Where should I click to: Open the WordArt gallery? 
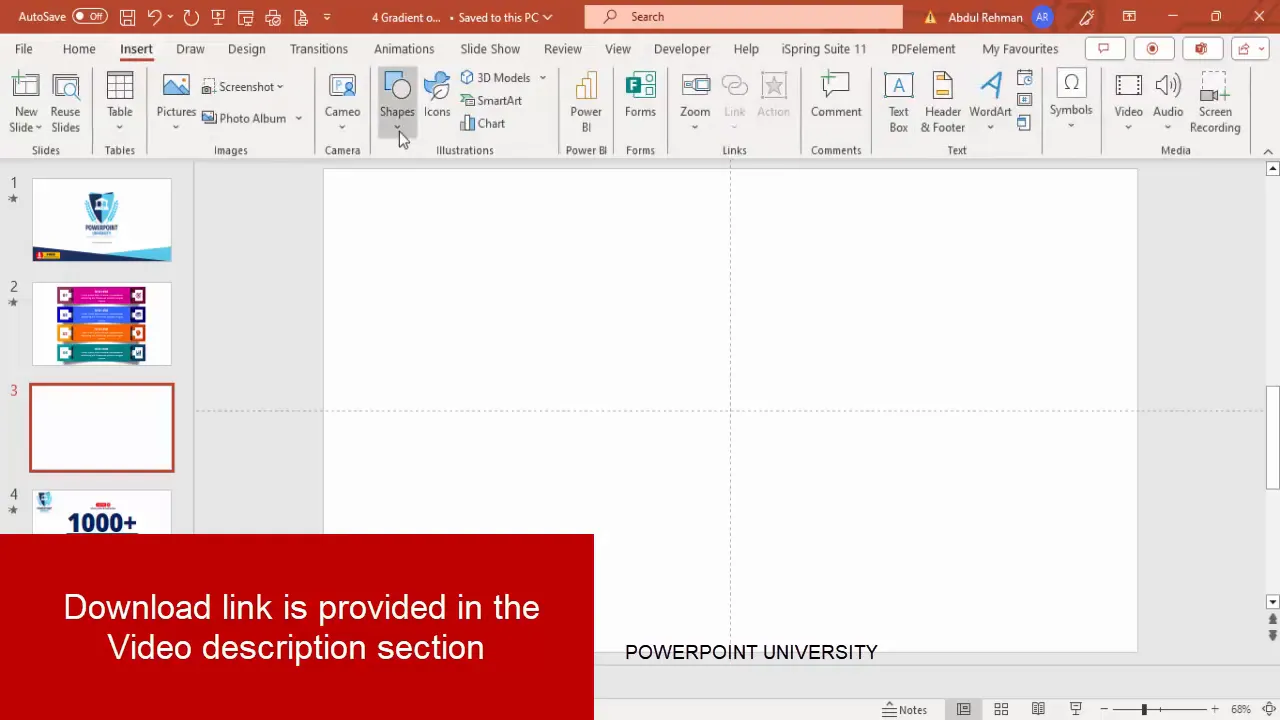point(990,103)
